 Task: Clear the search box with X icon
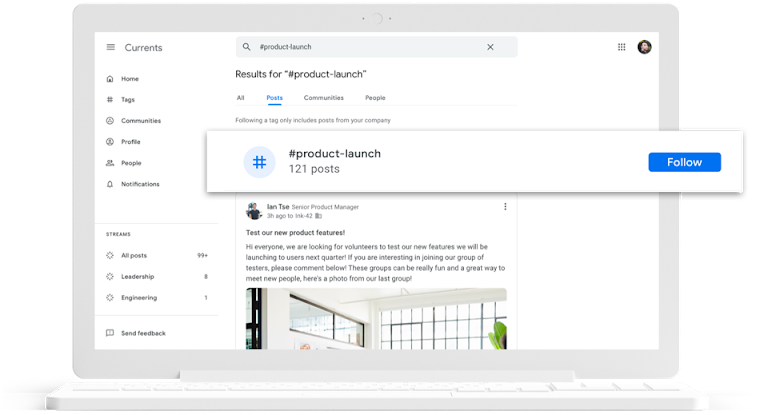(490, 47)
